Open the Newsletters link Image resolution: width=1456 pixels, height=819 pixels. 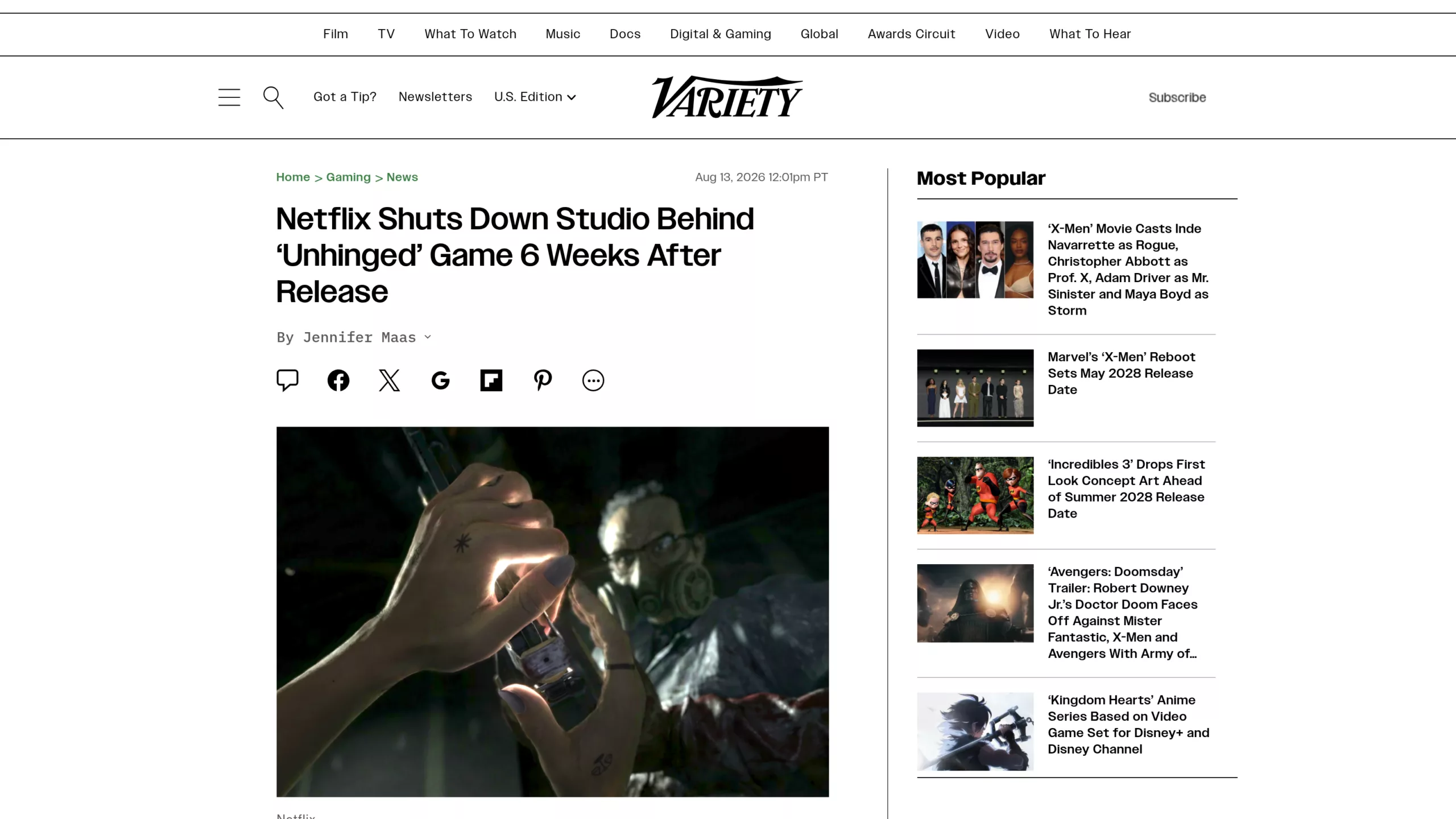tap(436, 97)
